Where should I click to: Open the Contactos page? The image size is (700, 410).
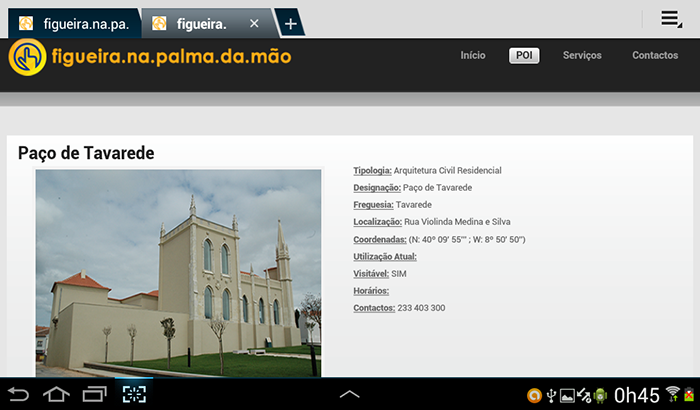point(654,56)
